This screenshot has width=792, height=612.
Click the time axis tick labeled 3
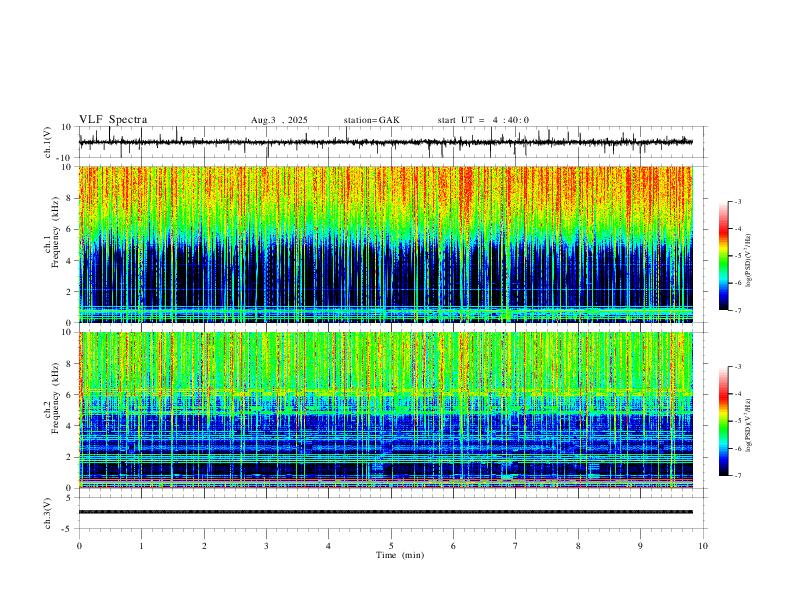pyautogui.click(x=266, y=546)
